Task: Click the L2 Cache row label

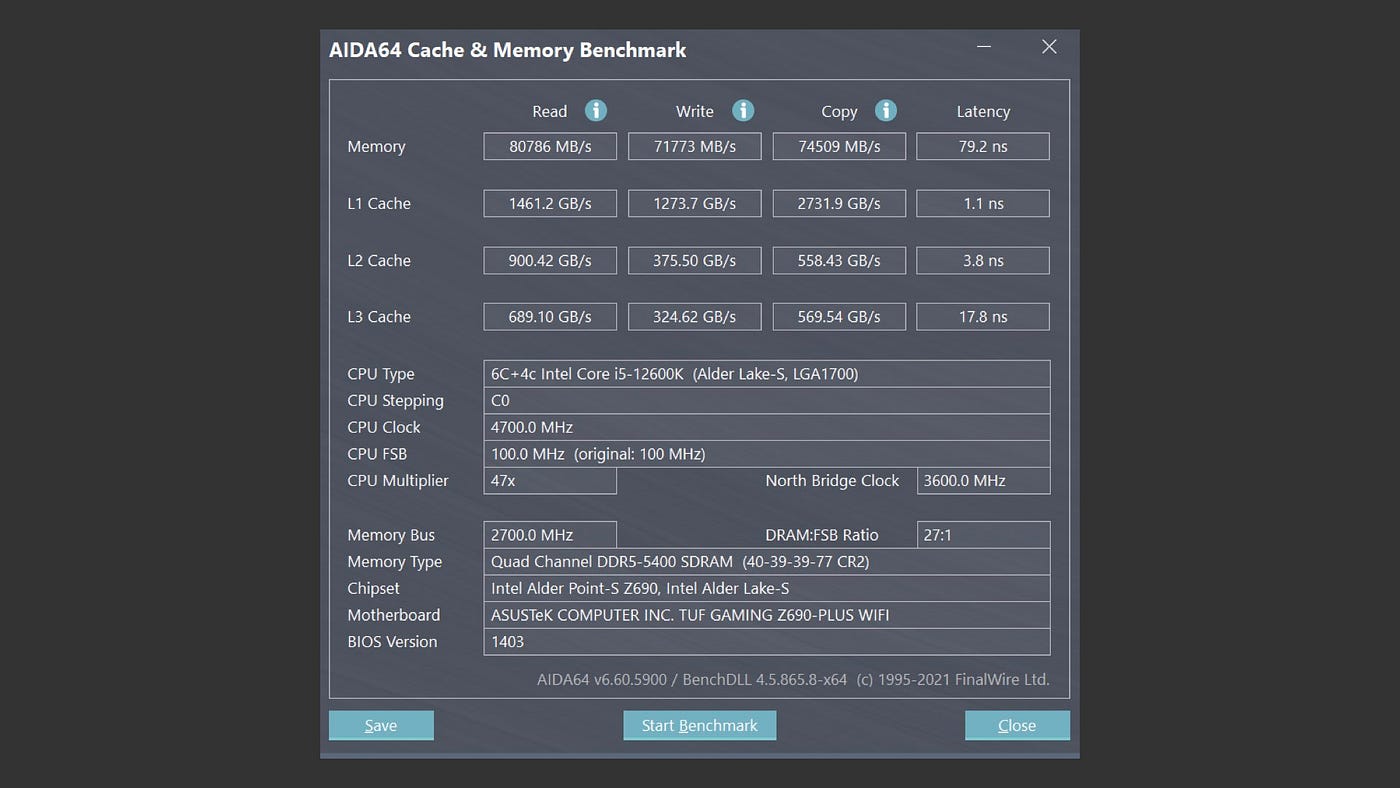Action: pyautogui.click(x=379, y=260)
